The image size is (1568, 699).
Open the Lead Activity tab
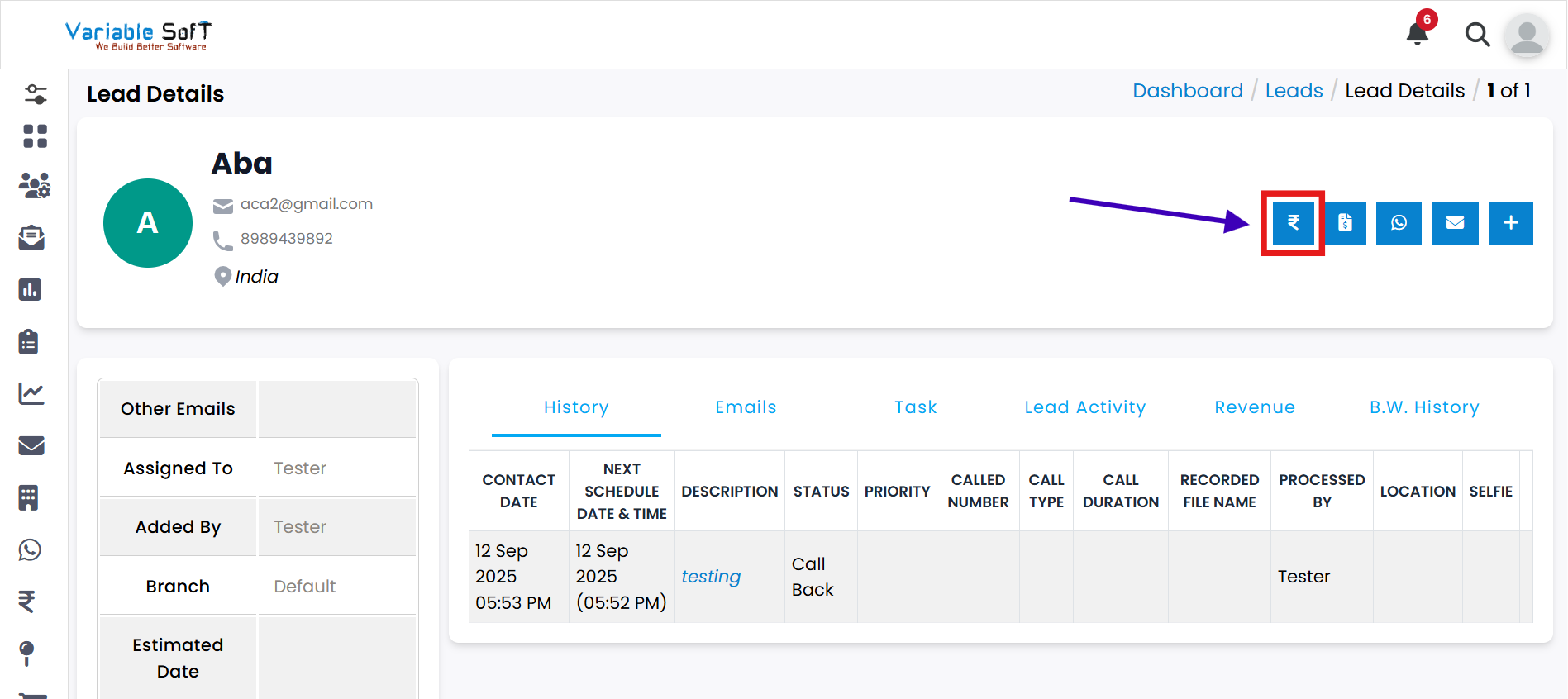click(x=1084, y=407)
